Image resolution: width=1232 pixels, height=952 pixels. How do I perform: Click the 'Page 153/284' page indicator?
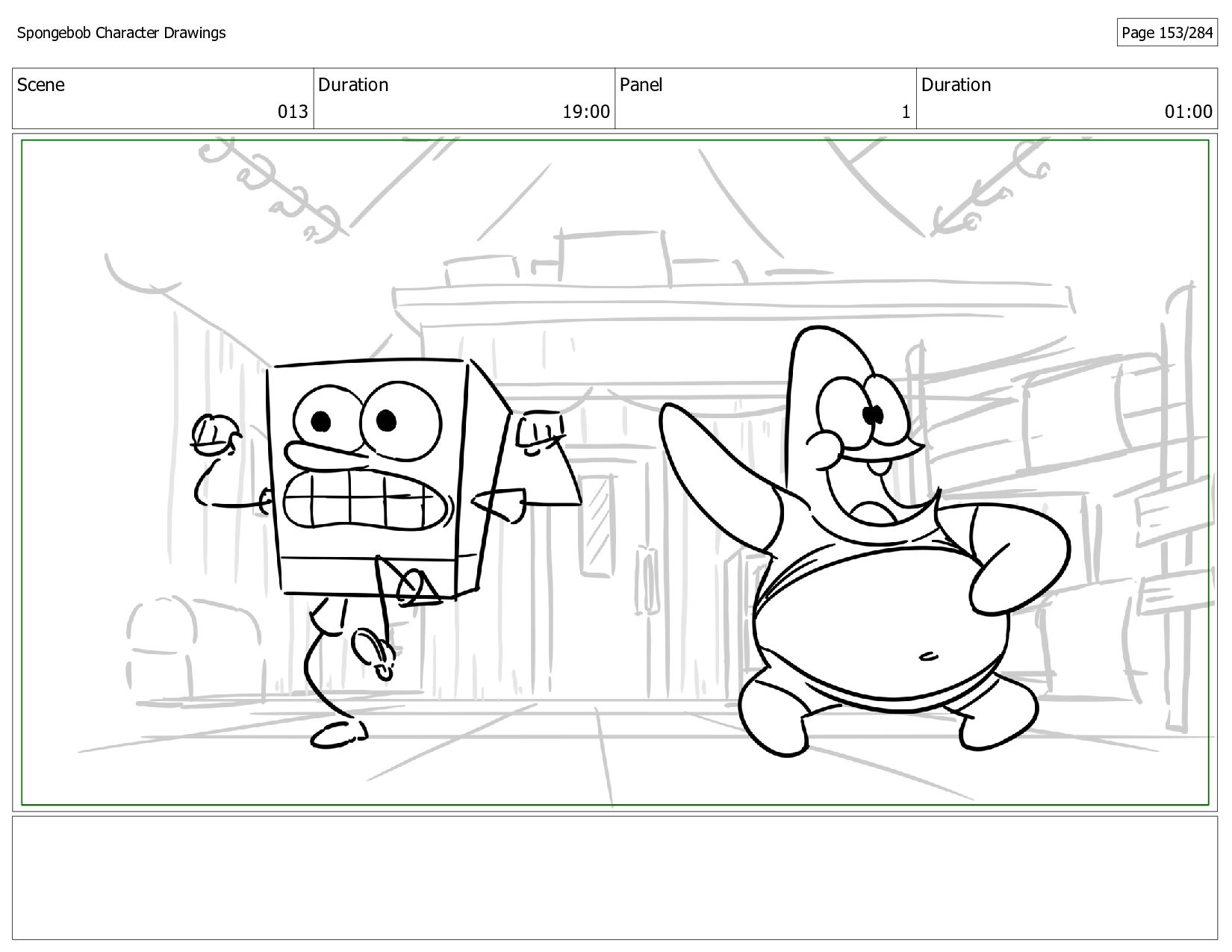tap(1167, 33)
